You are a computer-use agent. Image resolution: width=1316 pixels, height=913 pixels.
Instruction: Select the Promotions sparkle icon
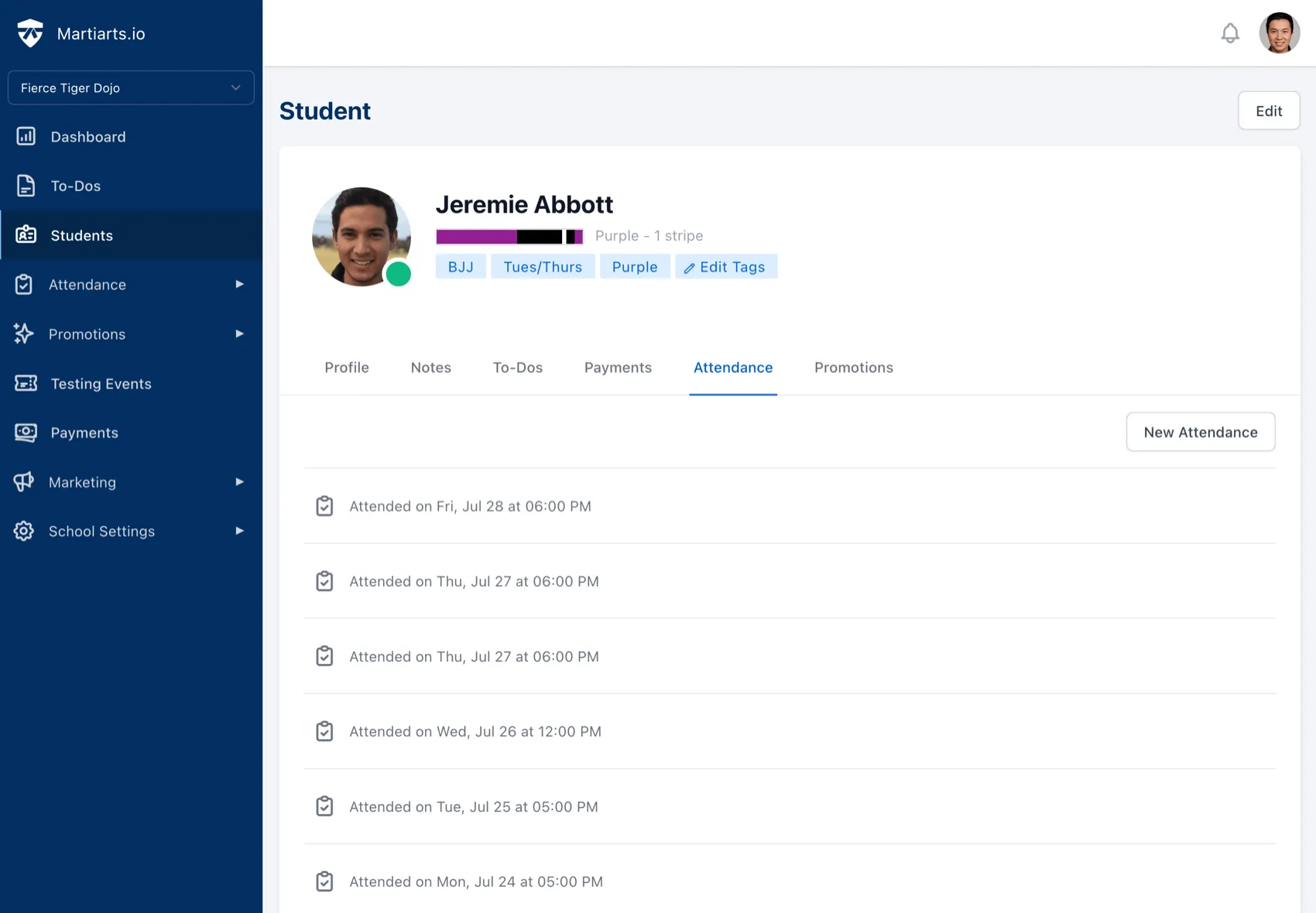point(22,333)
